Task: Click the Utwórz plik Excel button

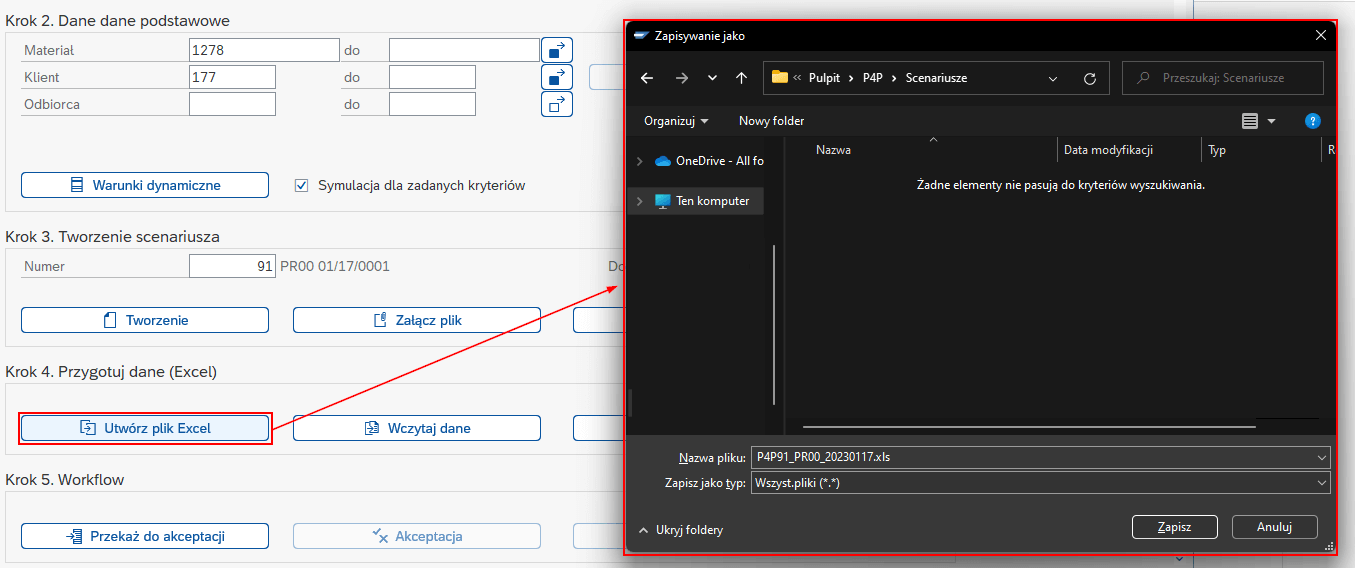Action: (145, 428)
